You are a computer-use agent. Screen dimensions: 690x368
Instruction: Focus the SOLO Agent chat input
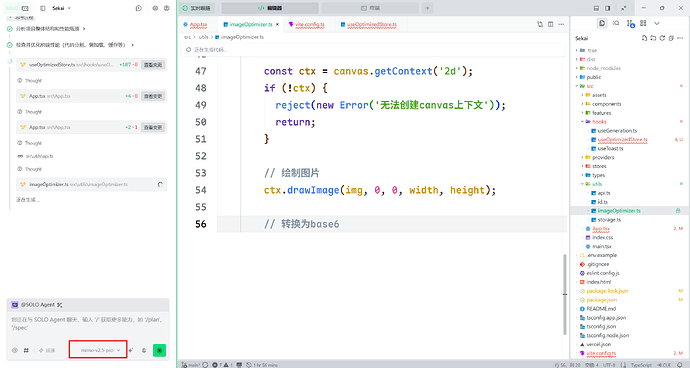pyautogui.click(x=88, y=324)
